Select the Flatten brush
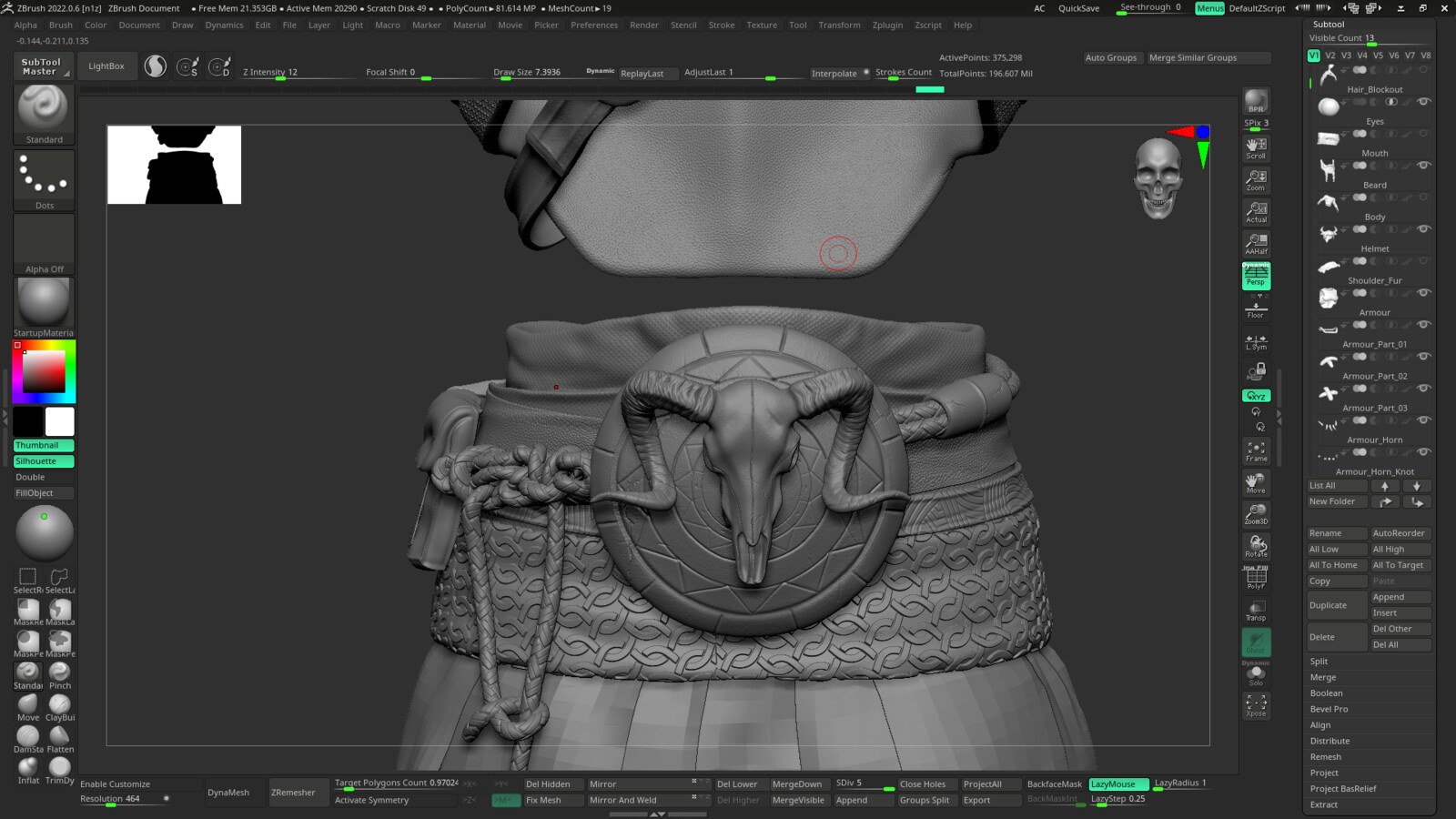This screenshot has height=819, width=1456. click(60, 739)
